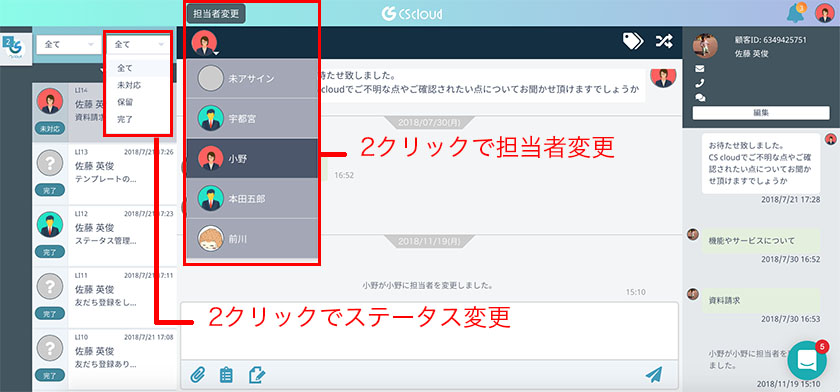Click the 機能やサービスについて message in the history panel
The image size is (840, 392).
[761, 240]
